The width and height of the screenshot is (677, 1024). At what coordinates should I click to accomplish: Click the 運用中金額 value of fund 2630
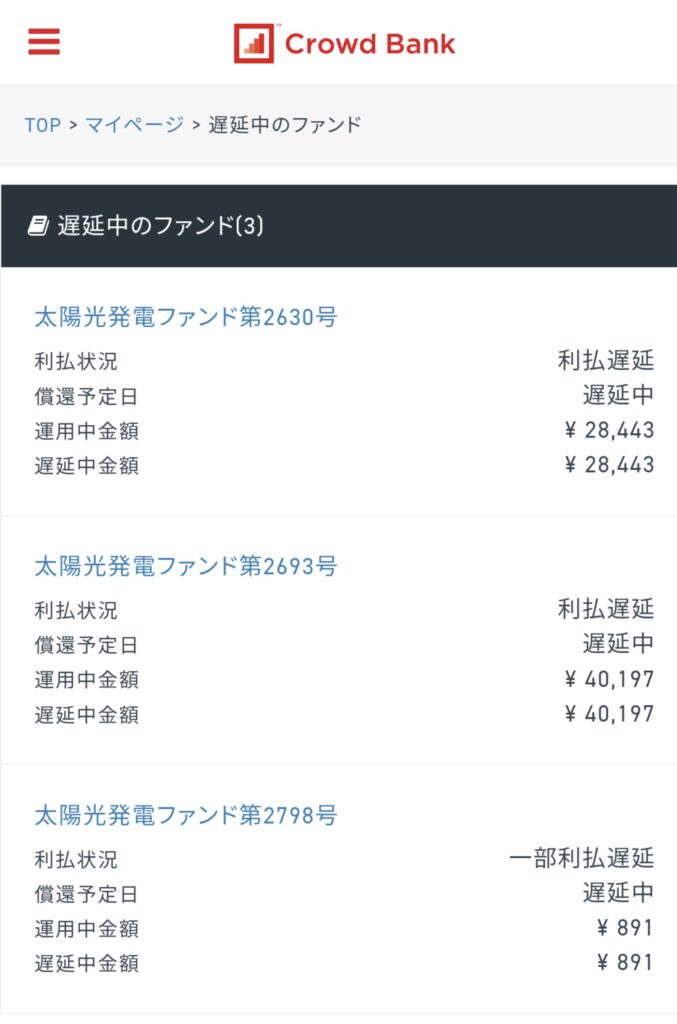tap(609, 431)
